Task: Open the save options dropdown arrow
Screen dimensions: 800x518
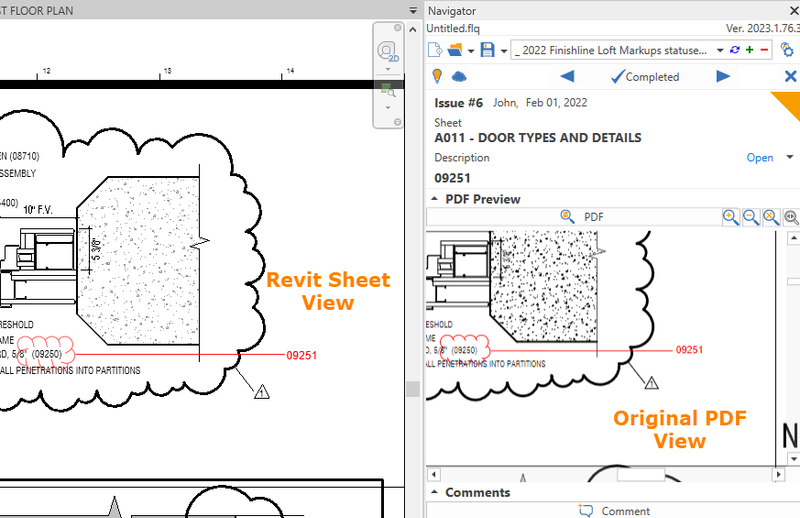Action: coord(503,50)
